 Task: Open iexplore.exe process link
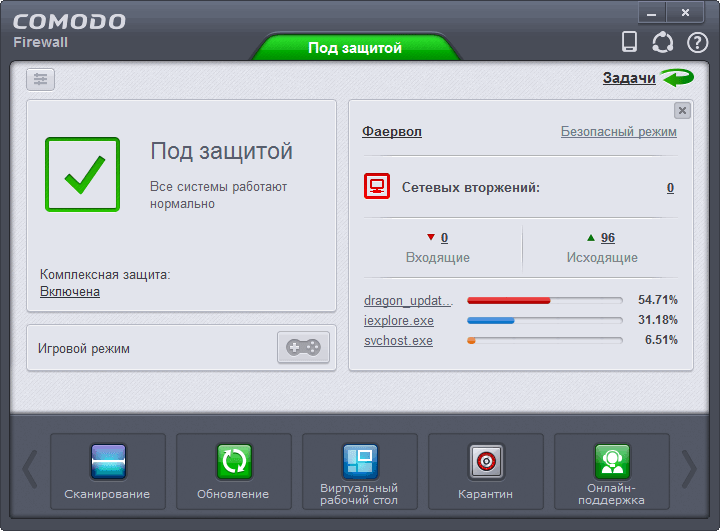point(399,321)
